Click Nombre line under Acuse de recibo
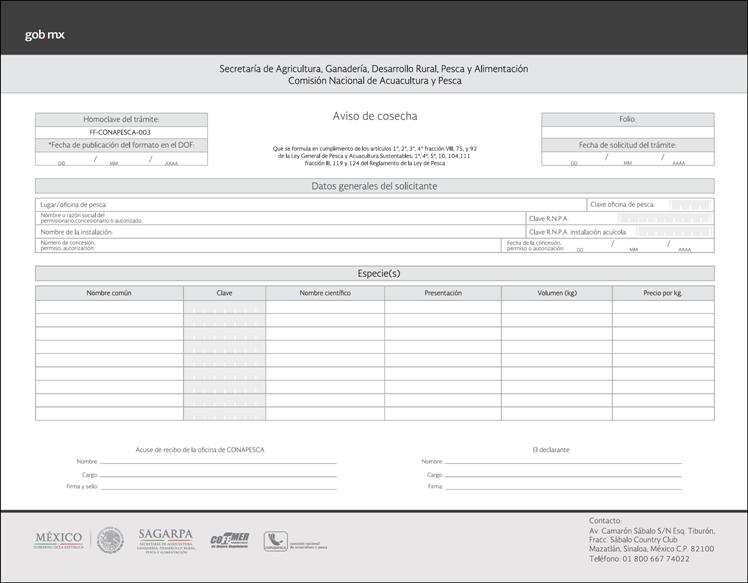 click(x=218, y=461)
